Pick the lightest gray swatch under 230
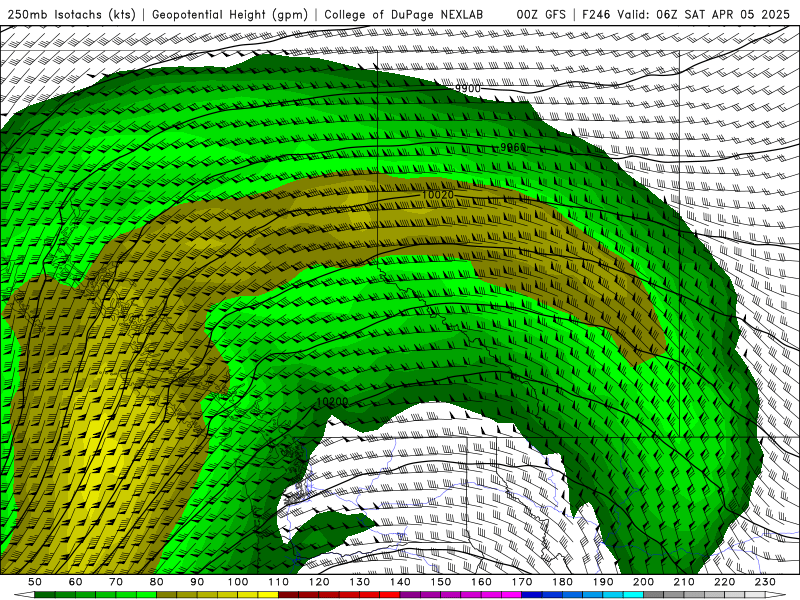The image size is (800, 600). click(x=755, y=594)
